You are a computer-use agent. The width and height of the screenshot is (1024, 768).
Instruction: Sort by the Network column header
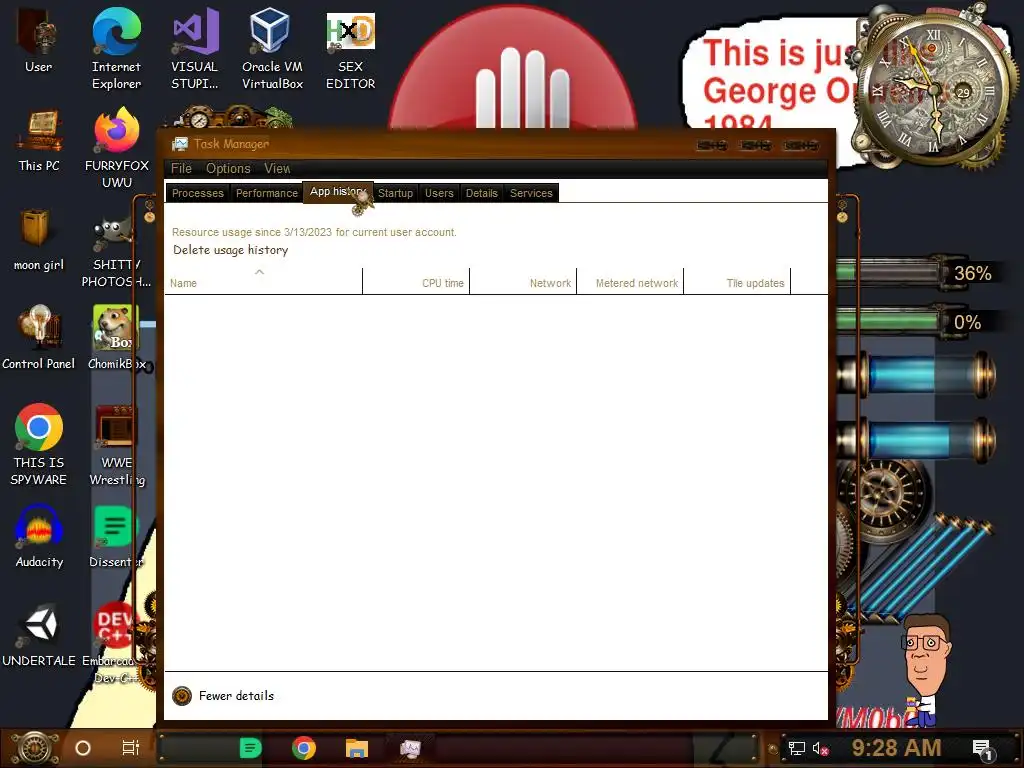coord(523,281)
